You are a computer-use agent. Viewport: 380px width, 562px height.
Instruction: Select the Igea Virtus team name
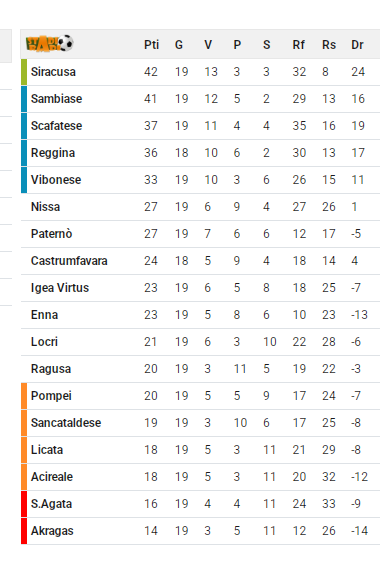point(60,288)
